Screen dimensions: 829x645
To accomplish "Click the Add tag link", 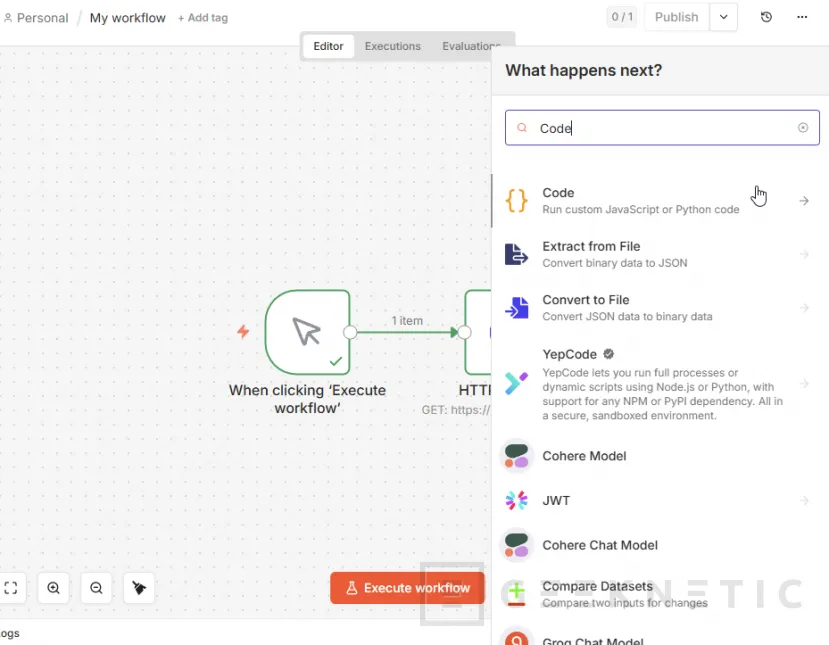I will (x=201, y=18).
